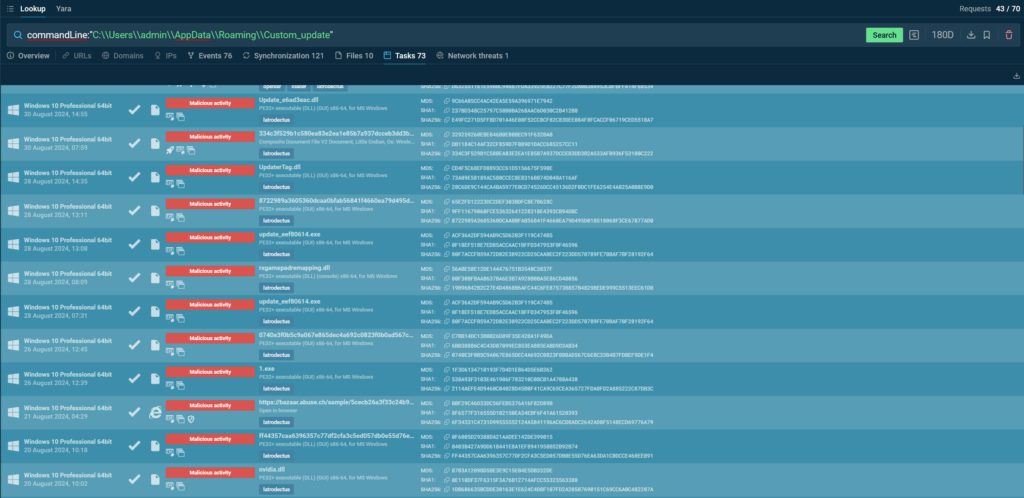Screen dimensions: 1024x498
Task: Open the Network threats 1 tab
Action: tap(472, 56)
